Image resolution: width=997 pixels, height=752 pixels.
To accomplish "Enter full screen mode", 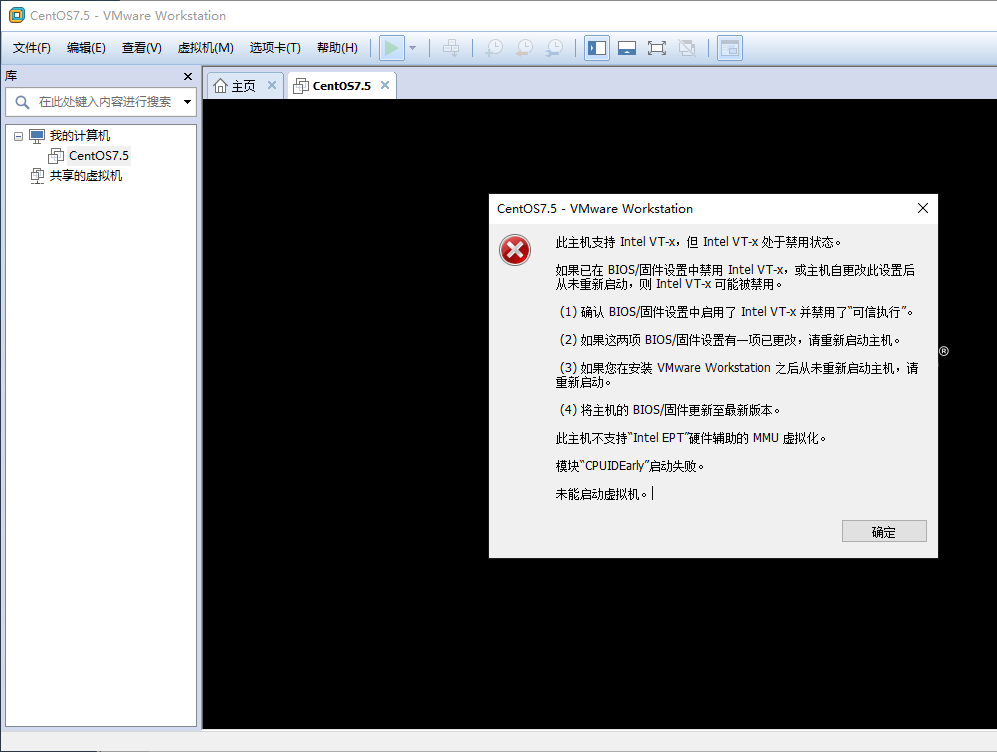I will (x=657, y=47).
